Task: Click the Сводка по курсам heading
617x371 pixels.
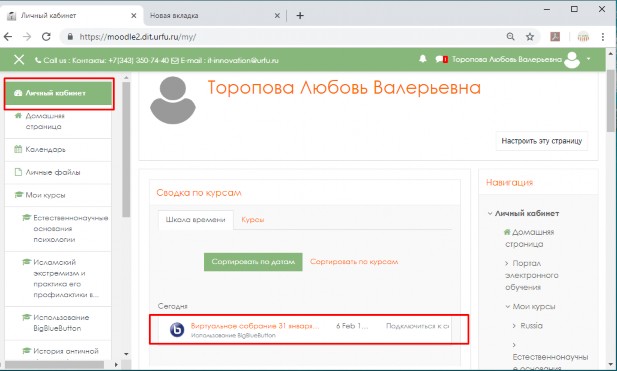Action: tap(199, 193)
